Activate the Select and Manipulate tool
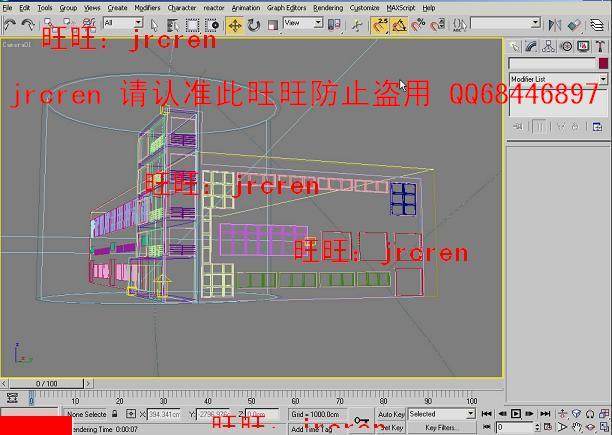 (357, 25)
